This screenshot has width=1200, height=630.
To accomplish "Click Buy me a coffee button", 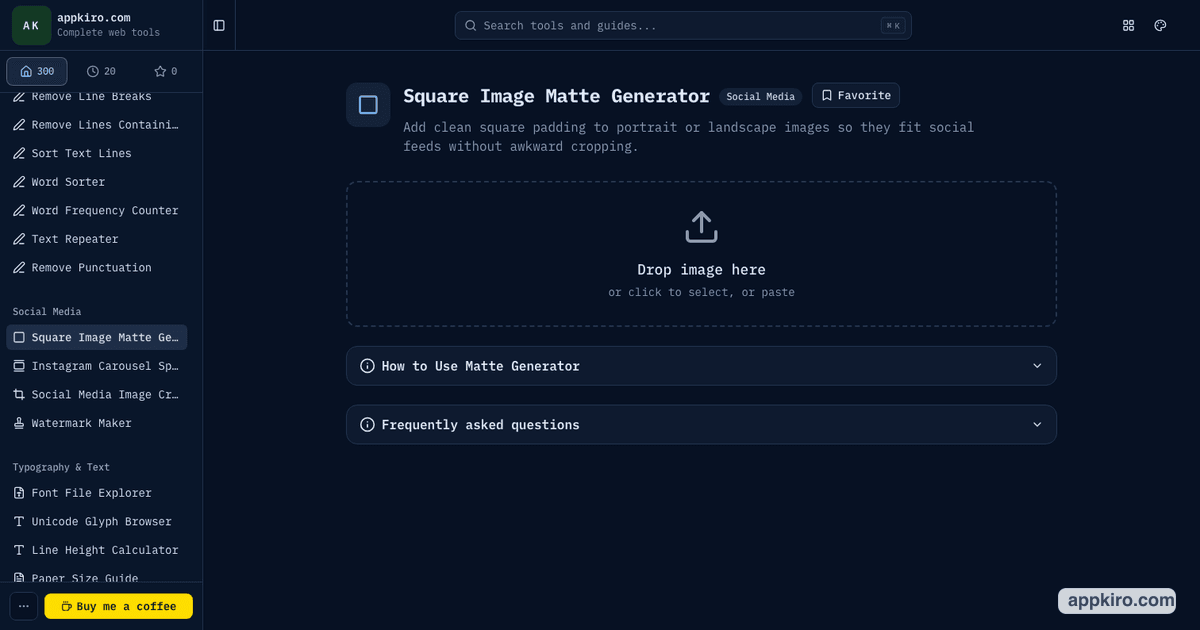I will 118,606.
